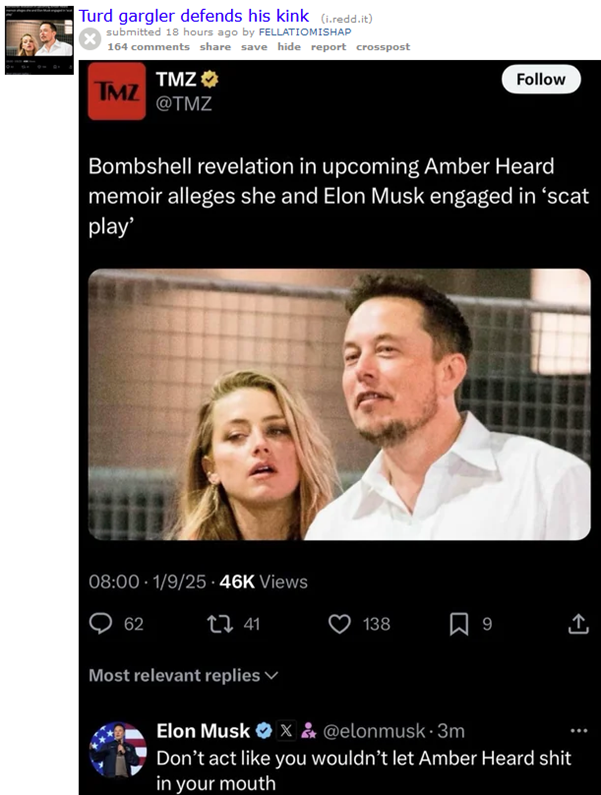The height and width of the screenshot is (795, 601).
Task: Report the post via report link
Action: [x=328, y=47]
